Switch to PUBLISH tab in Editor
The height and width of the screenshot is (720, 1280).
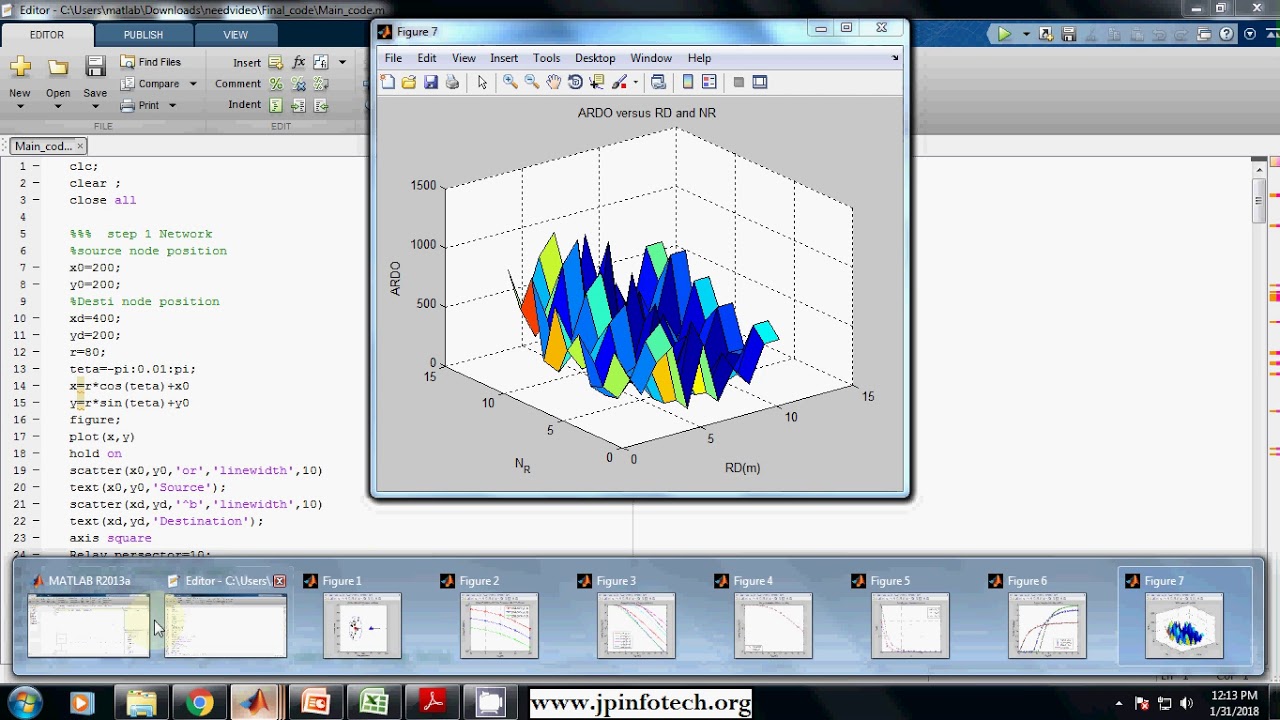[x=143, y=34]
